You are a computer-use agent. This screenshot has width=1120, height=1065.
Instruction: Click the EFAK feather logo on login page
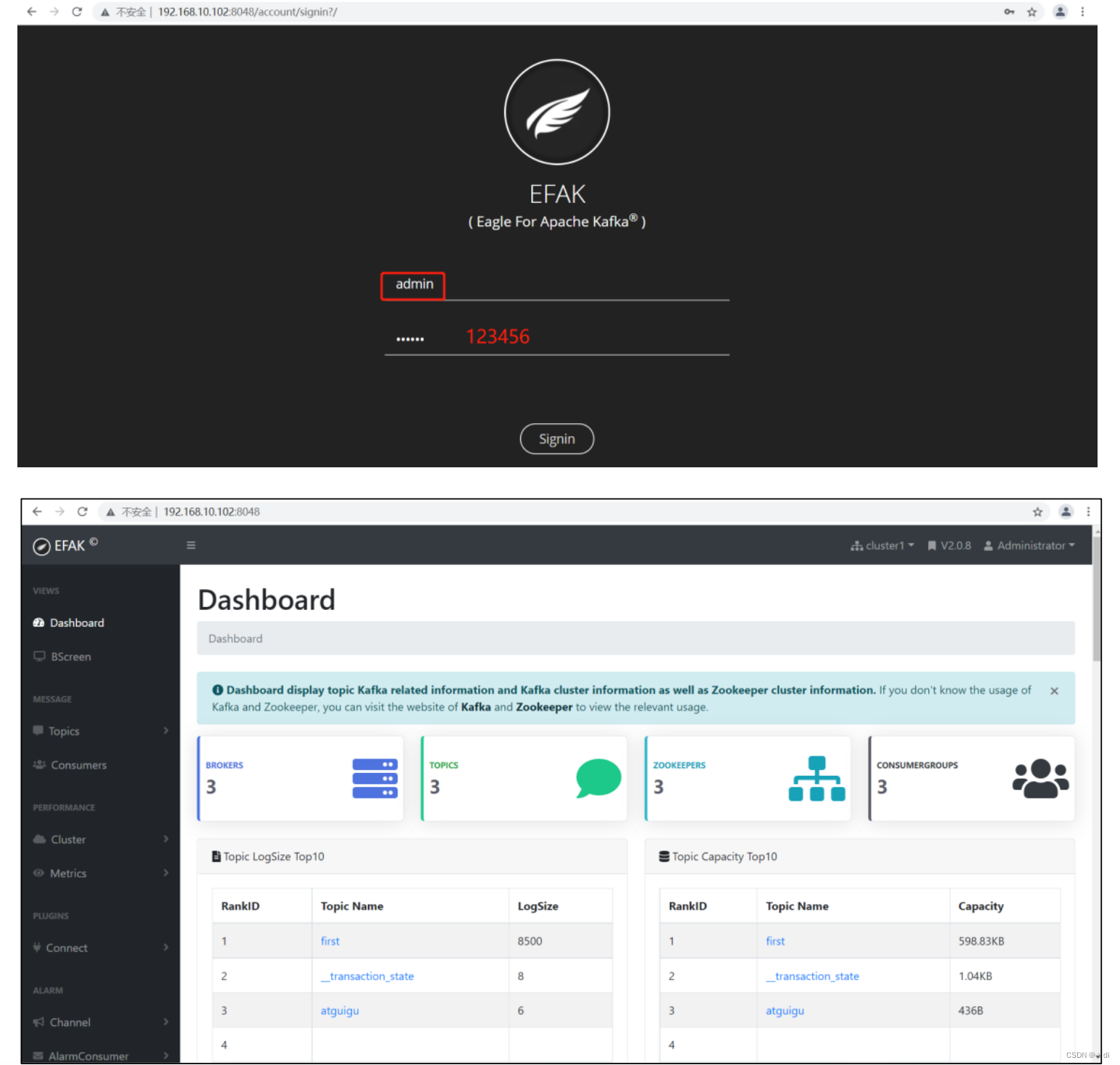pos(557,112)
